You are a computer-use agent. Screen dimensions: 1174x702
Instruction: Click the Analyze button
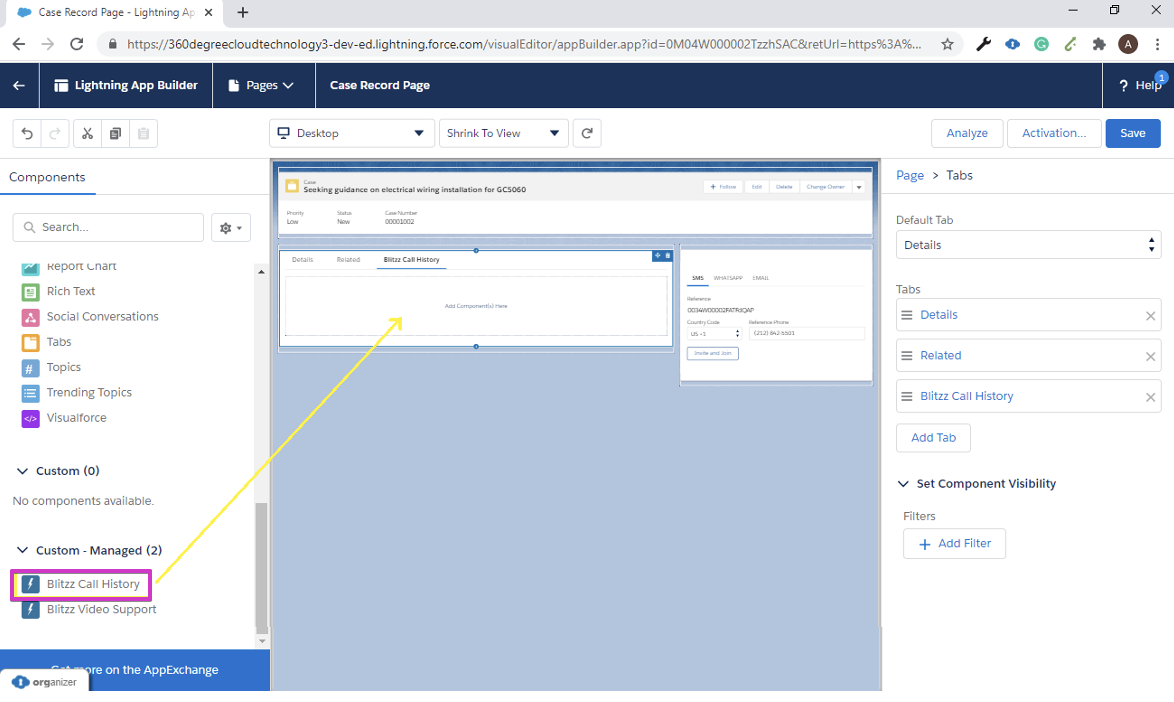[967, 133]
